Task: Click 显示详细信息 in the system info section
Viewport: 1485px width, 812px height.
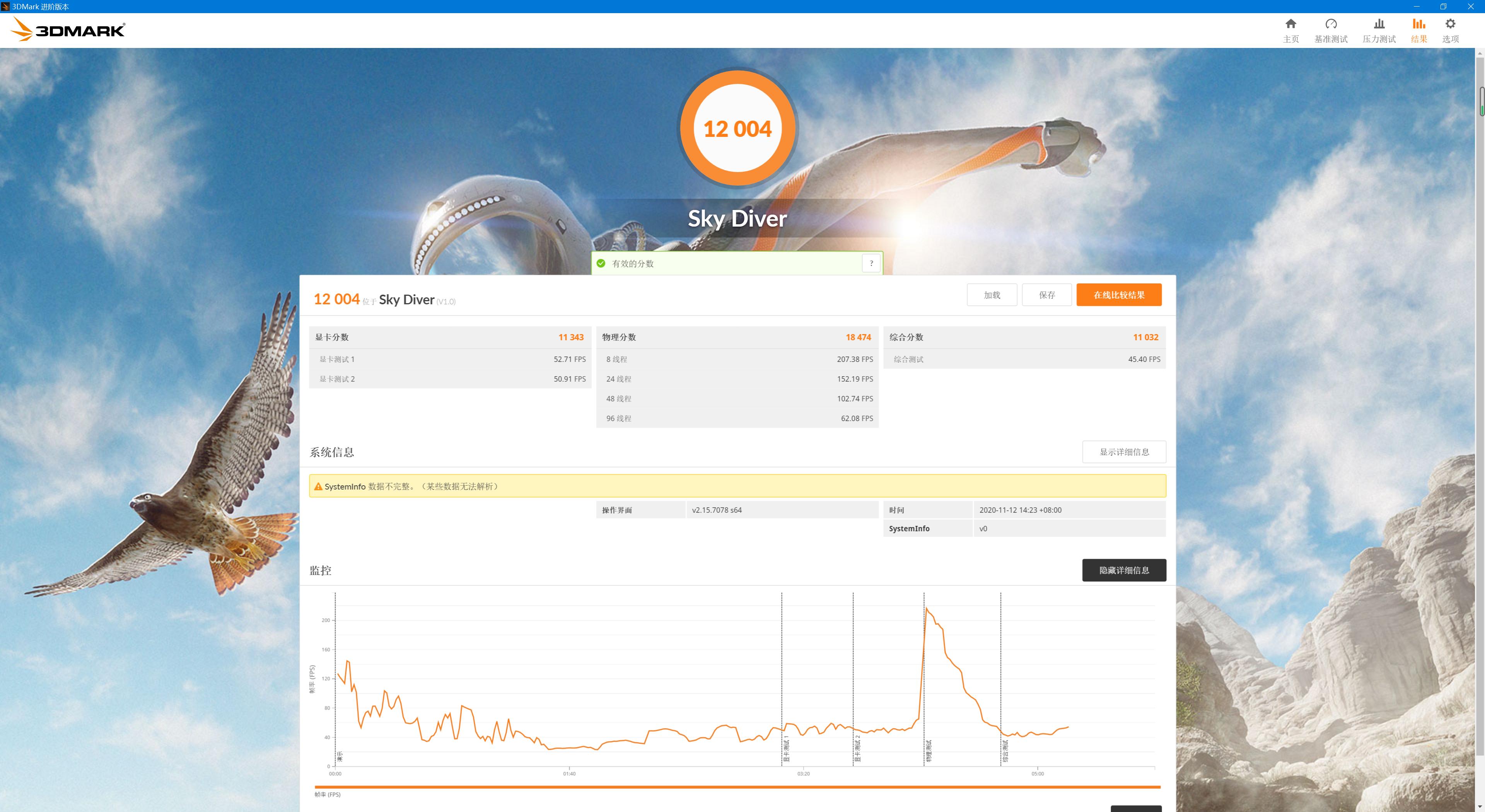Action: click(1124, 452)
